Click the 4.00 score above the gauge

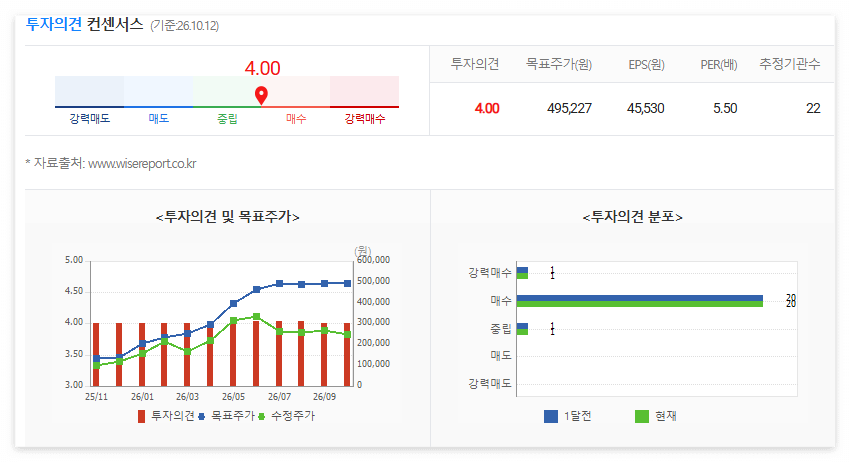tap(262, 68)
